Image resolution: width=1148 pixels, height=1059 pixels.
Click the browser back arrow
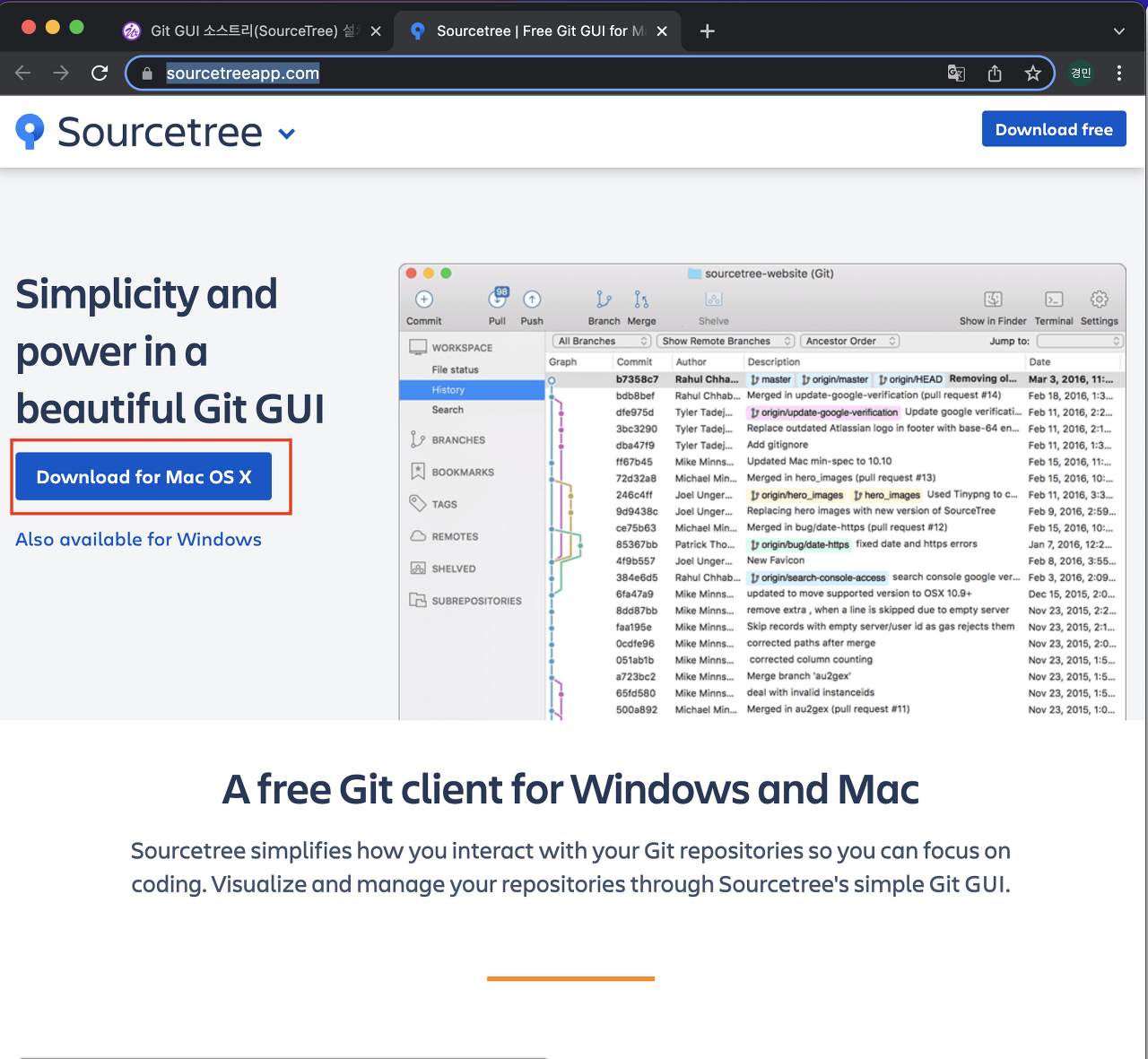point(23,73)
